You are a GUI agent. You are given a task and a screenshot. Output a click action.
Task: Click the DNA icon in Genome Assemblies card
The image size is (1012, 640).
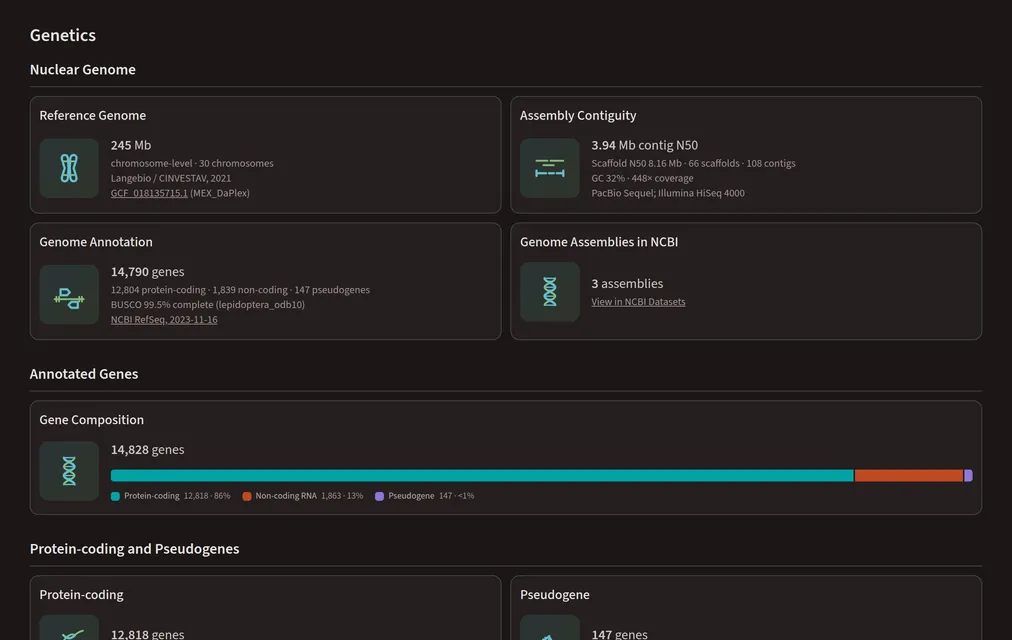550,292
